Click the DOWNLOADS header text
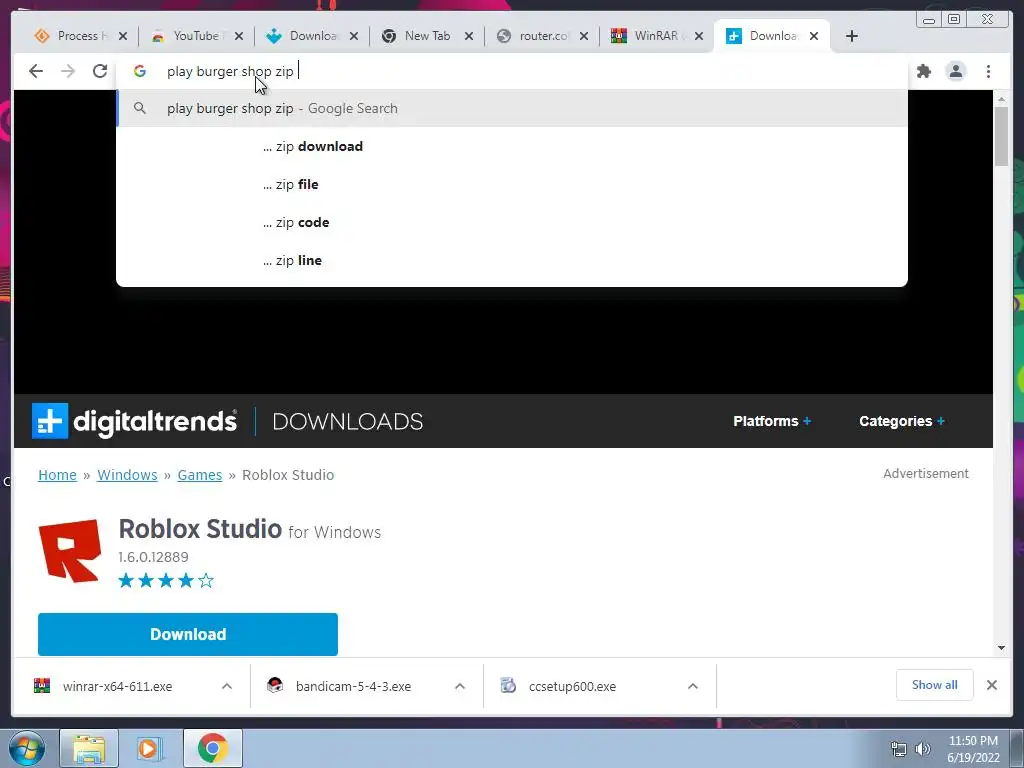Screen dimensions: 1024x768 pyautogui.click(x=347, y=421)
